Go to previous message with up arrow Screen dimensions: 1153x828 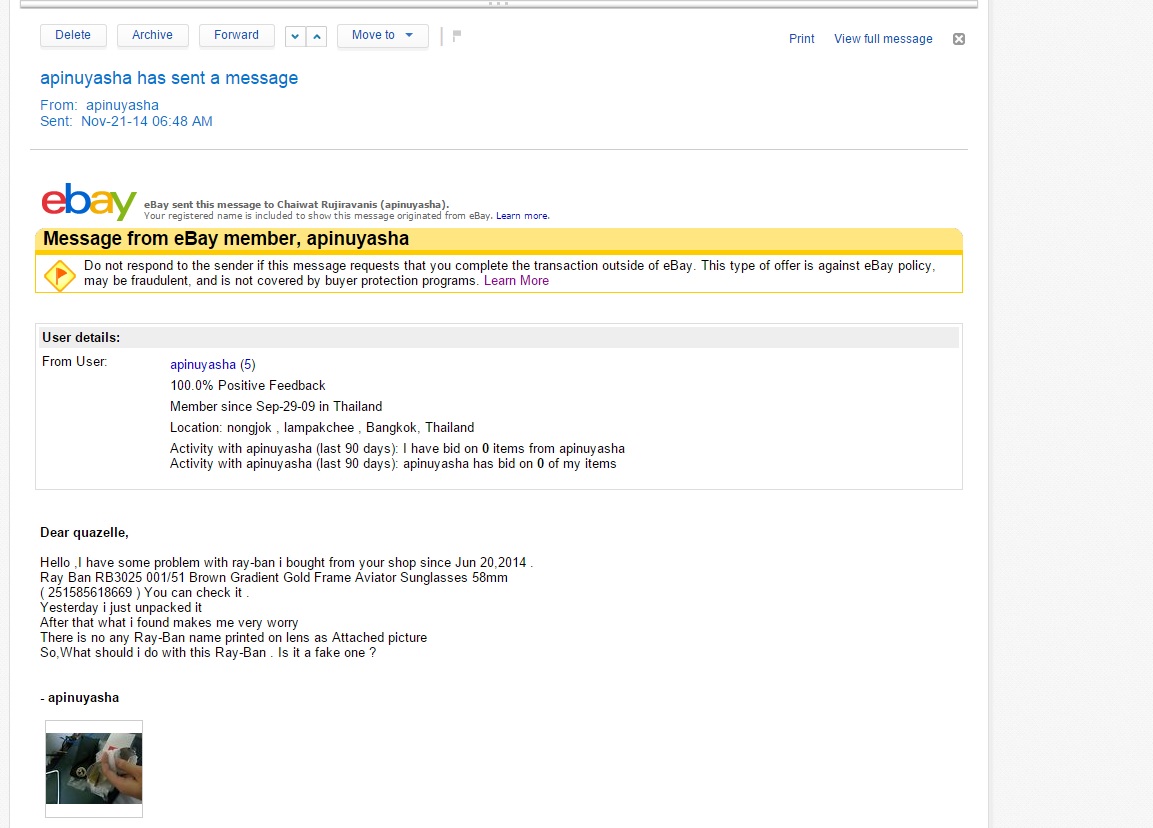pyautogui.click(x=316, y=36)
